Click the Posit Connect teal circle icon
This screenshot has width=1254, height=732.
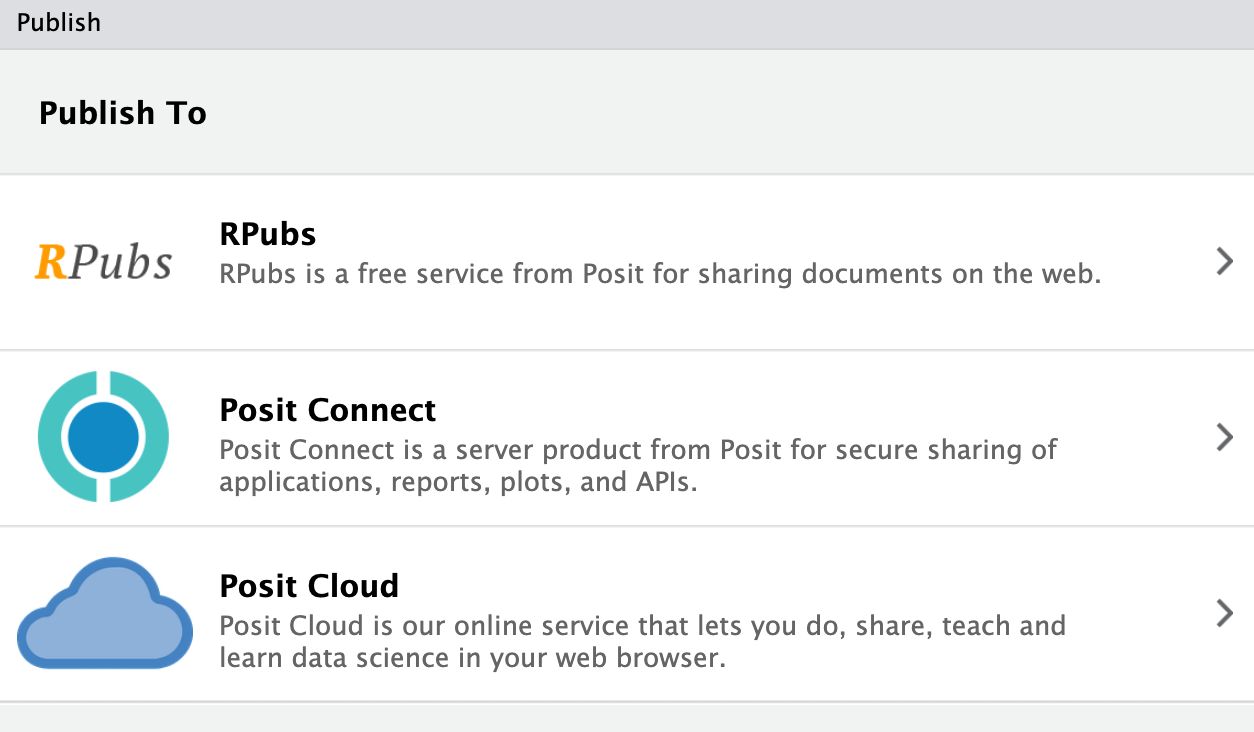tap(103, 437)
